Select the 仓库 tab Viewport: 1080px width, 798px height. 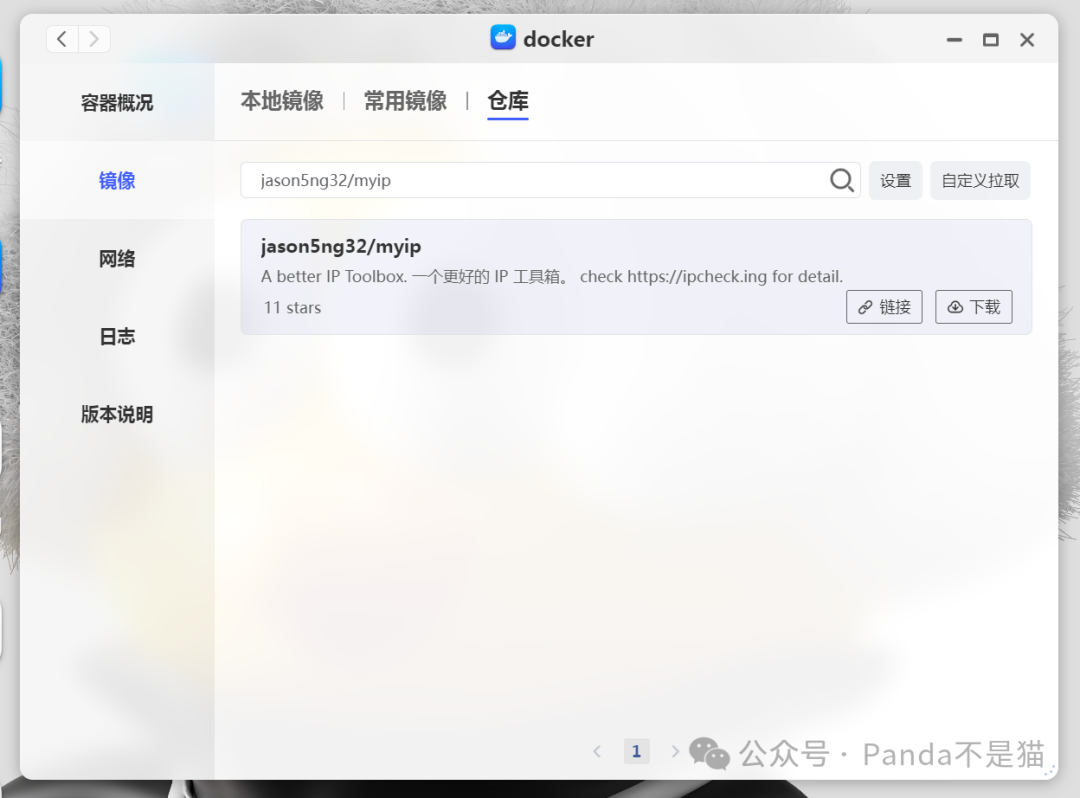tap(508, 101)
